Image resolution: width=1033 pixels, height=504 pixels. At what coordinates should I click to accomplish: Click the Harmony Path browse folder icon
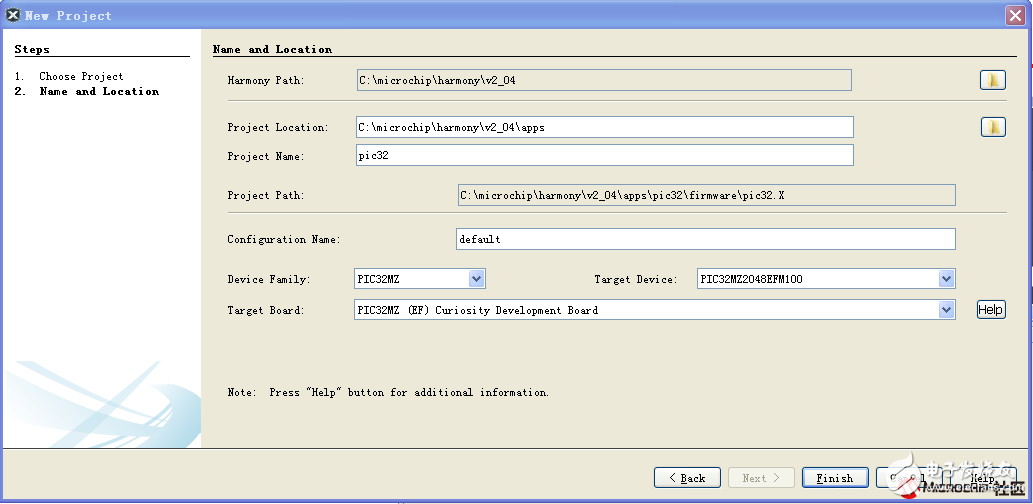click(992, 81)
